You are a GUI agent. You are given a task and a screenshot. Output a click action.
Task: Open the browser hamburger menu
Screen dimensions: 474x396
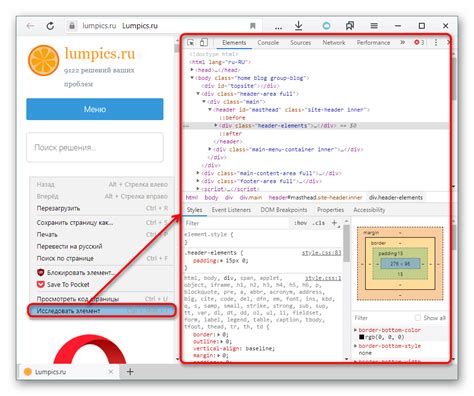coord(374,26)
